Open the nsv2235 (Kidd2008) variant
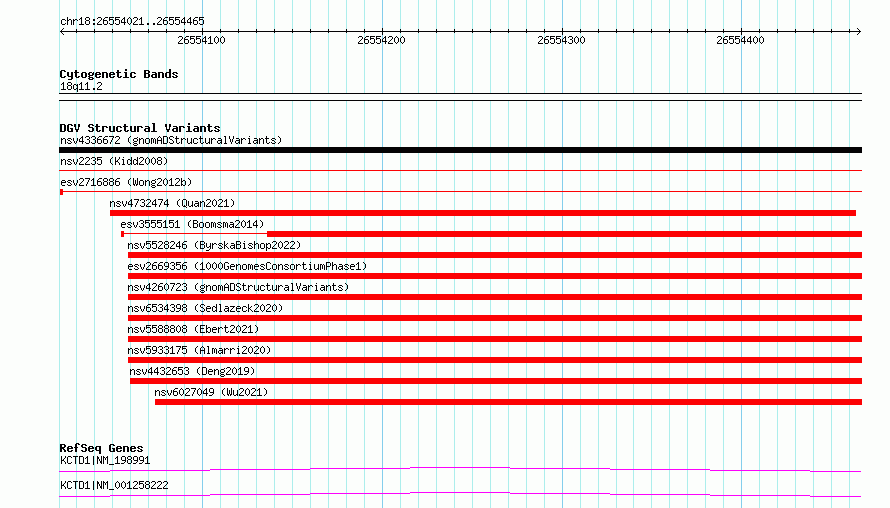 114,161
